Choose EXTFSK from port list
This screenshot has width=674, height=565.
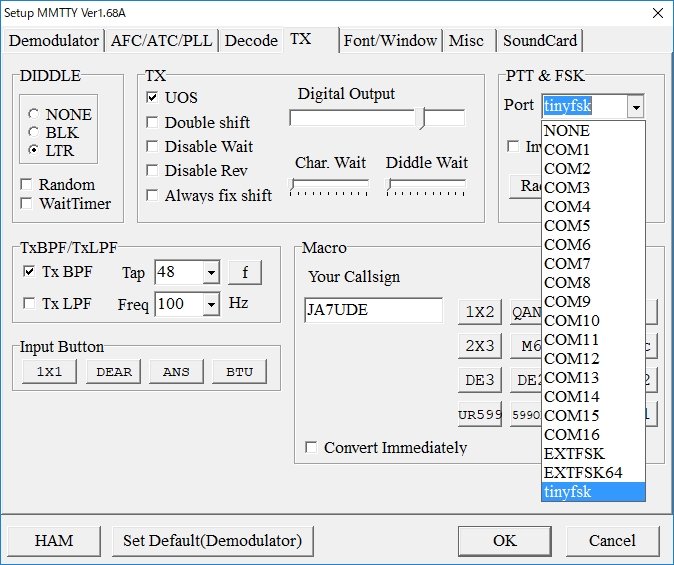(x=593, y=453)
